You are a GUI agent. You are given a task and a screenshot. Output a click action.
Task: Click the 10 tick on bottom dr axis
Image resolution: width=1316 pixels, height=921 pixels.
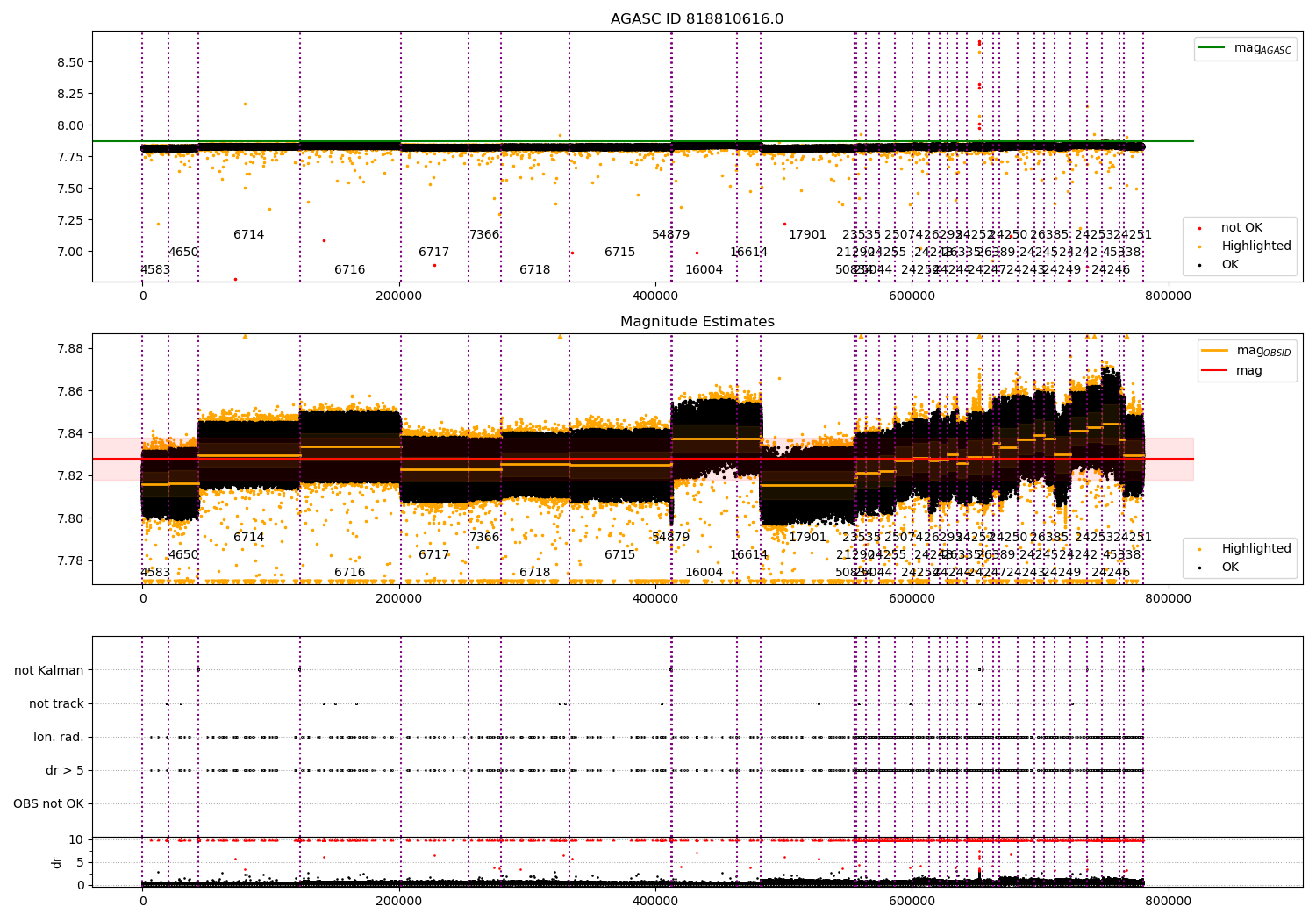pyautogui.click(x=76, y=839)
